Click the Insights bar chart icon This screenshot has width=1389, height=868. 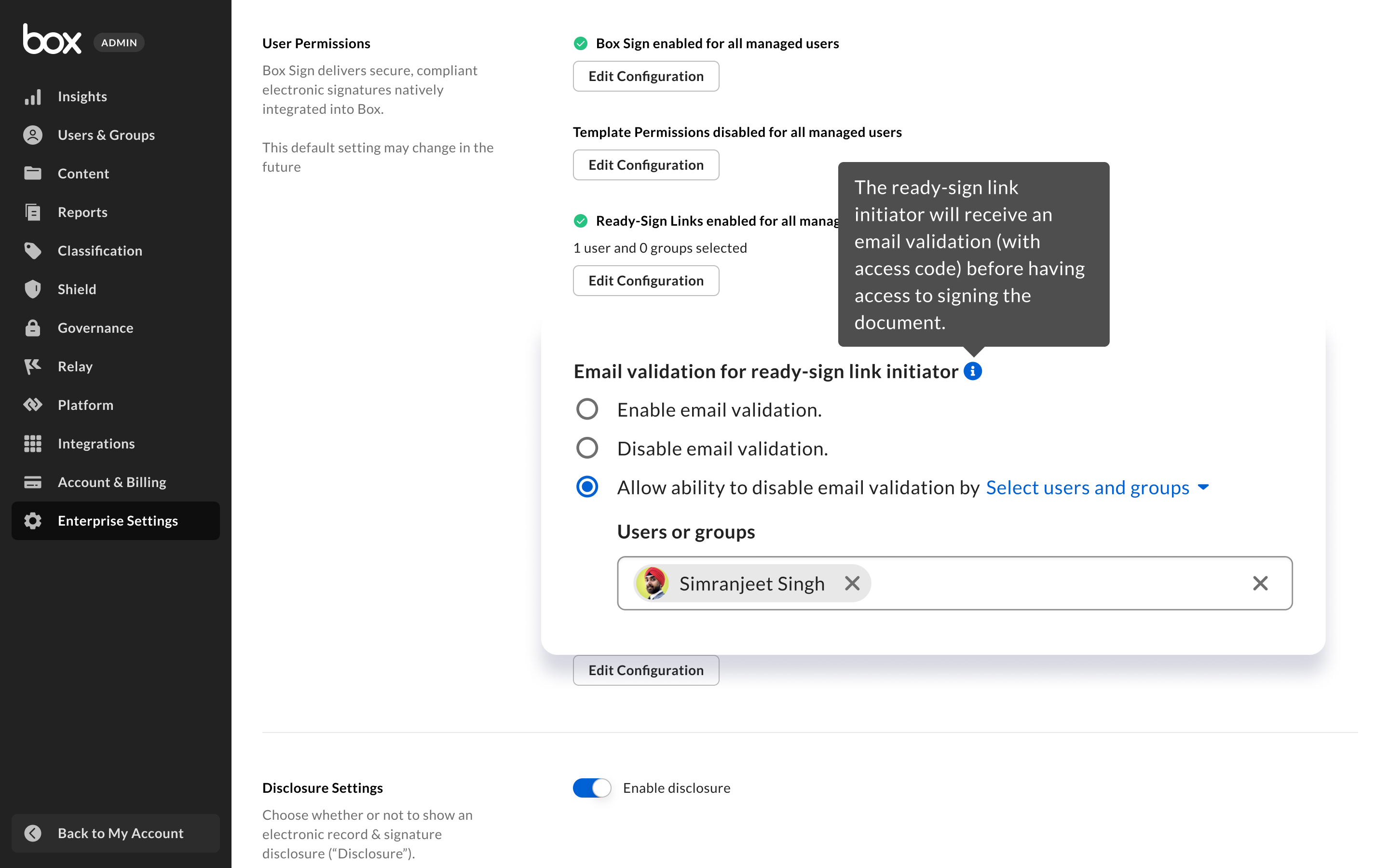pyautogui.click(x=33, y=96)
